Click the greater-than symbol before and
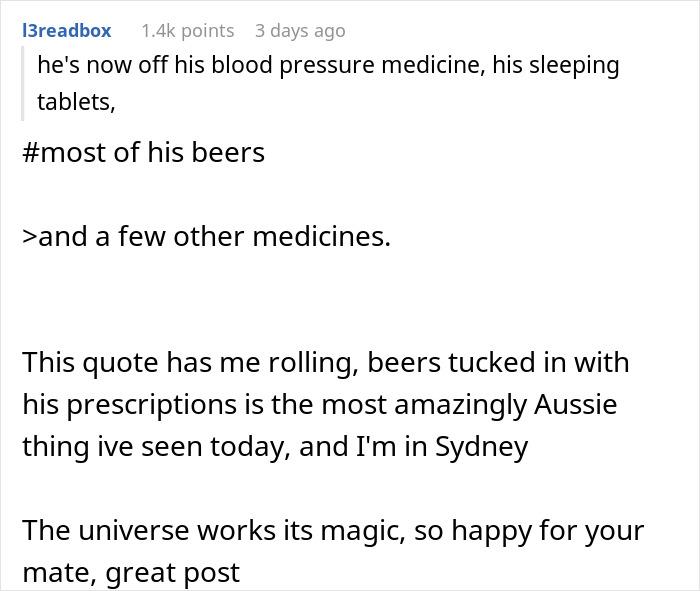Image resolution: width=700 pixels, height=591 pixels. (x=29, y=240)
